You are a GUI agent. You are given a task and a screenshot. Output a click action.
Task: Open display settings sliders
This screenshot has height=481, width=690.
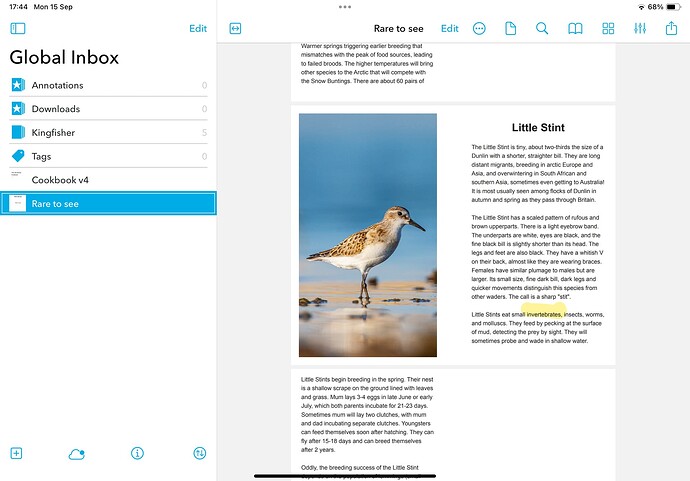(x=640, y=29)
